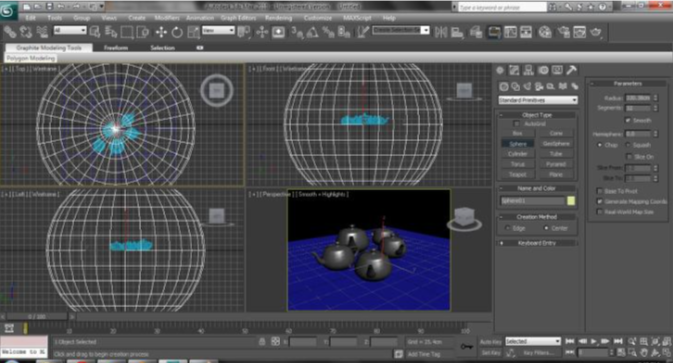Open the Material Editor icon
The image size is (673, 363).
(x=545, y=32)
